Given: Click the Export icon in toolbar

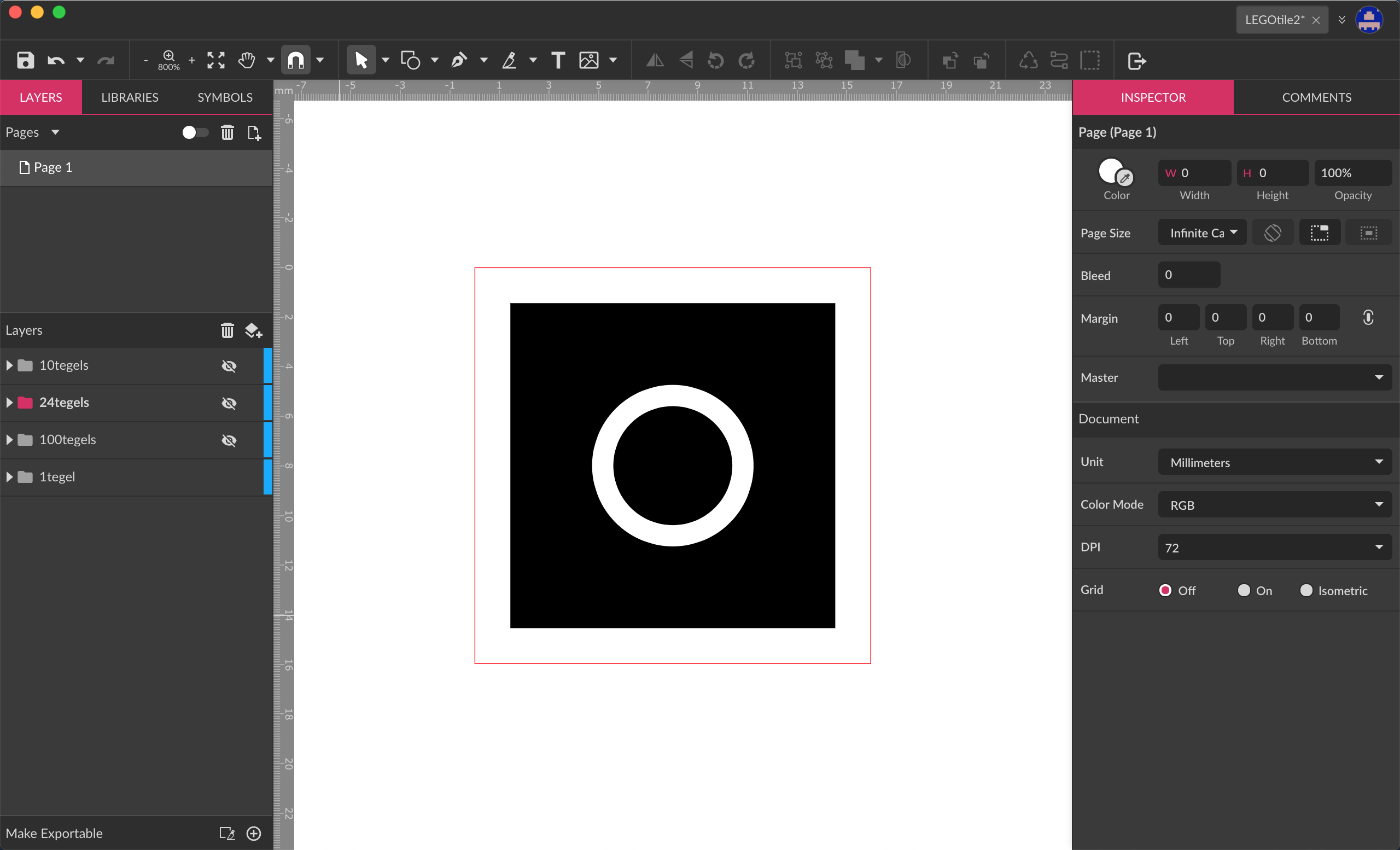Looking at the screenshot, I should (1136, 60).
